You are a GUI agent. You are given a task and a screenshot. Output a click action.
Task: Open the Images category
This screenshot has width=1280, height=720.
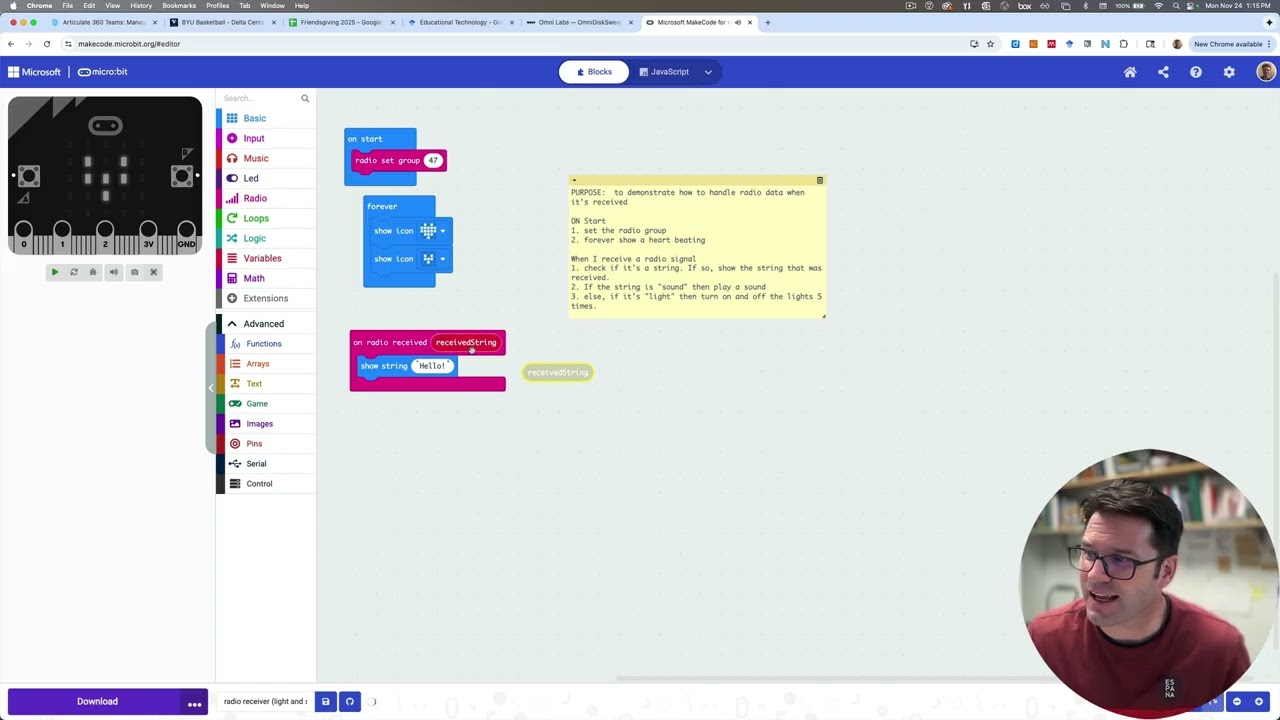pos(265,424)
